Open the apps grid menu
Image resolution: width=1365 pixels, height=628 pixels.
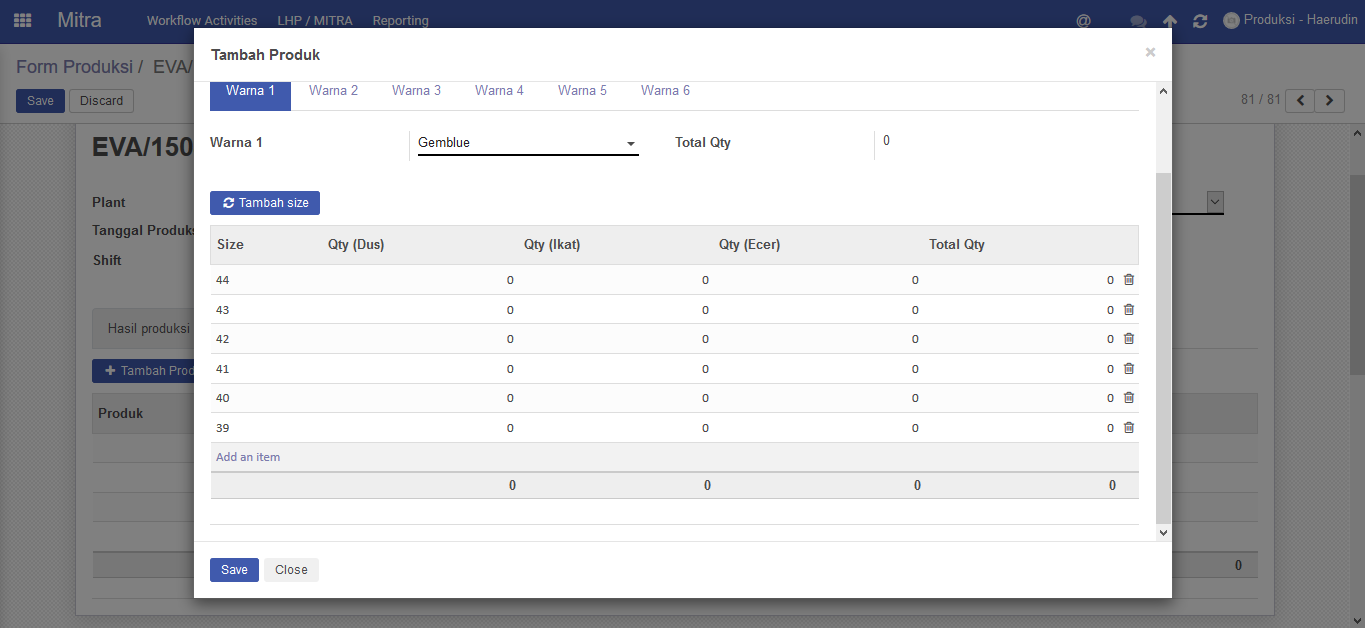[22, 20]
